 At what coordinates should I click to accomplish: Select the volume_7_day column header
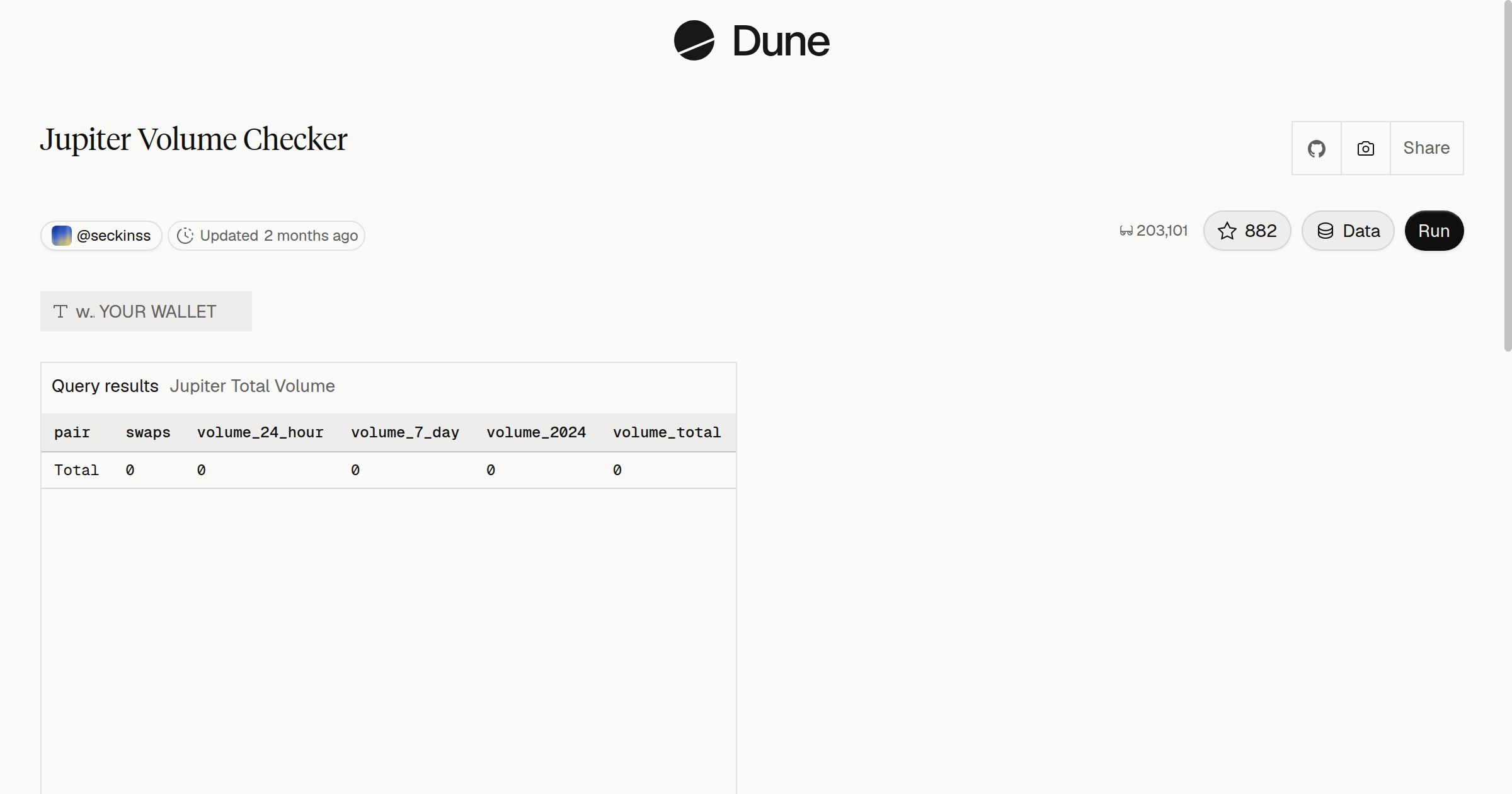tap(405, 432)
